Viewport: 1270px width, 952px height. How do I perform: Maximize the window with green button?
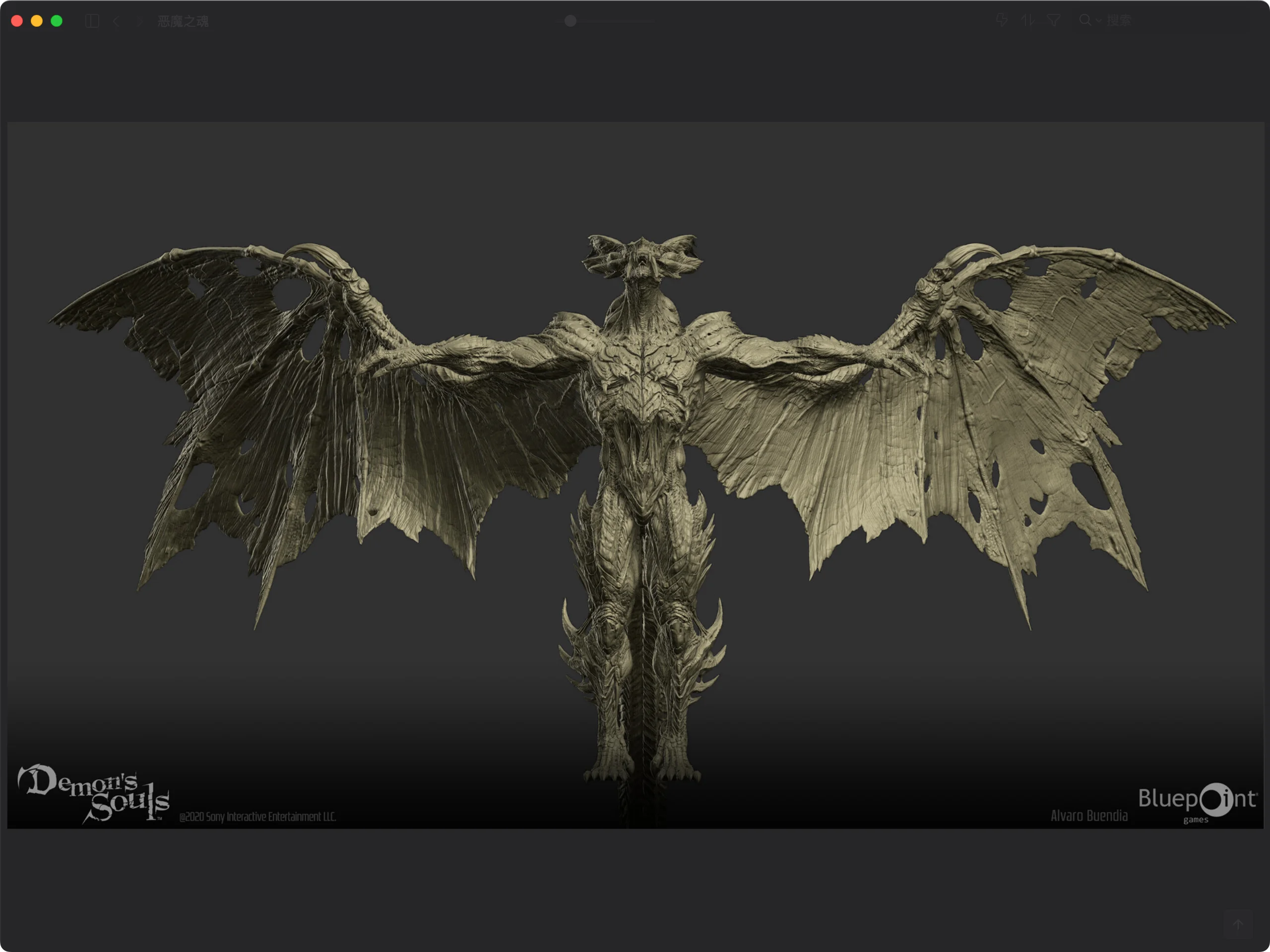(56, 21)
